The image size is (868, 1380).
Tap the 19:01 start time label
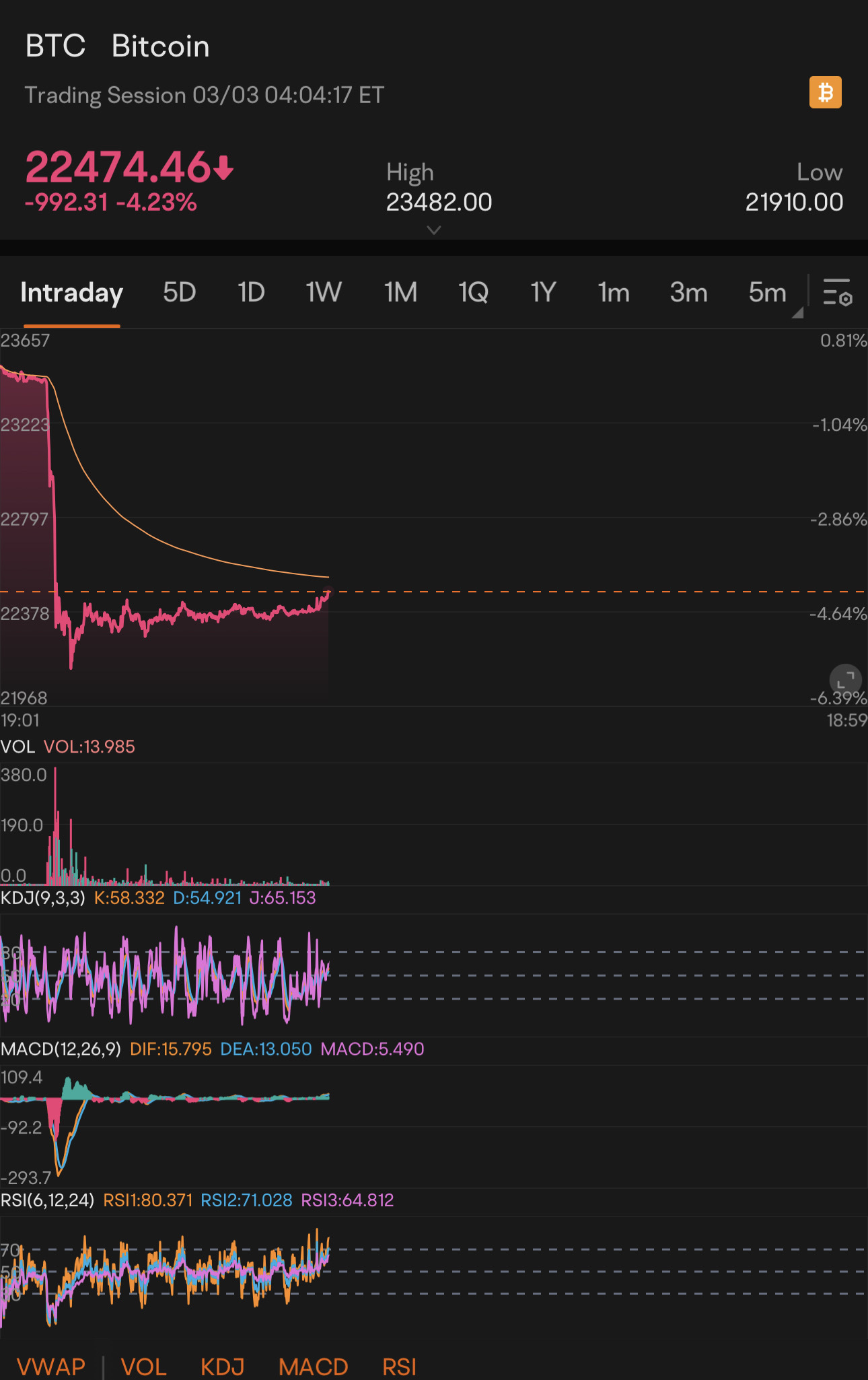click(20, 720)
